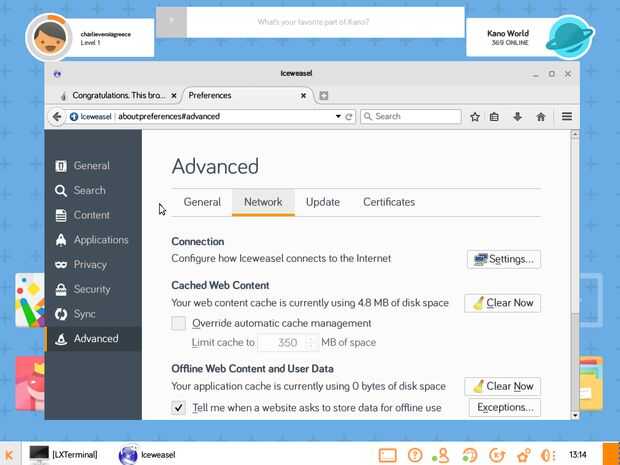Show bookmarks list icon in toolbar
The height and width of the screenshot is (465, 620).
point(494,117)
